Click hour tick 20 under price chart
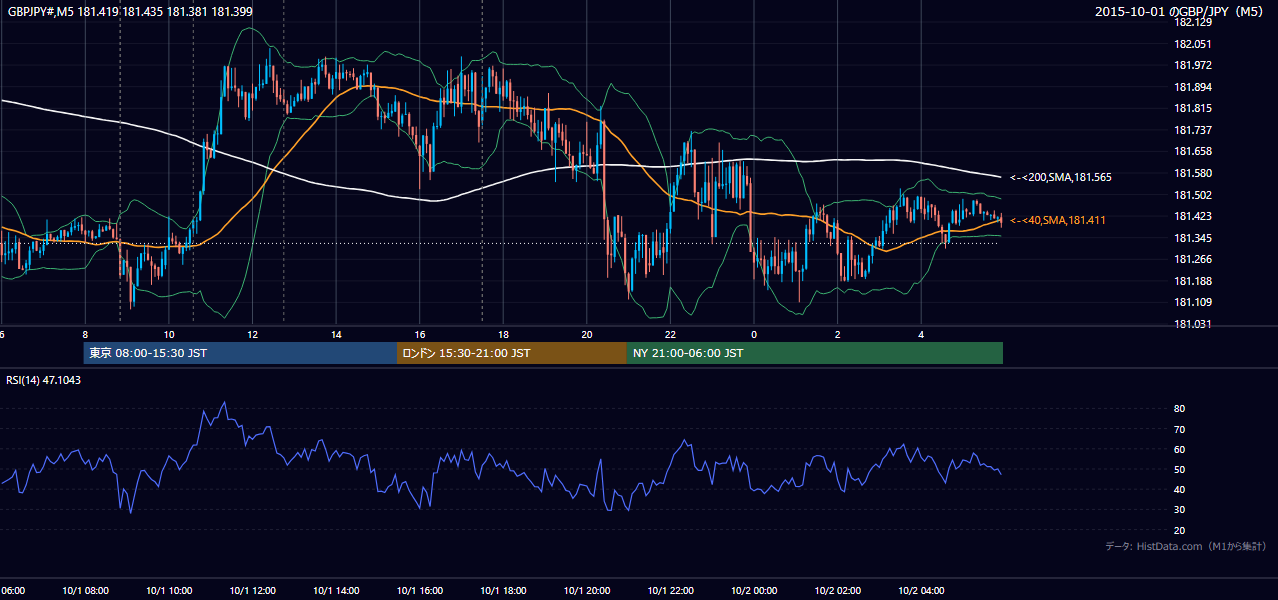The image size is (1278, 600). coord(587,334)
